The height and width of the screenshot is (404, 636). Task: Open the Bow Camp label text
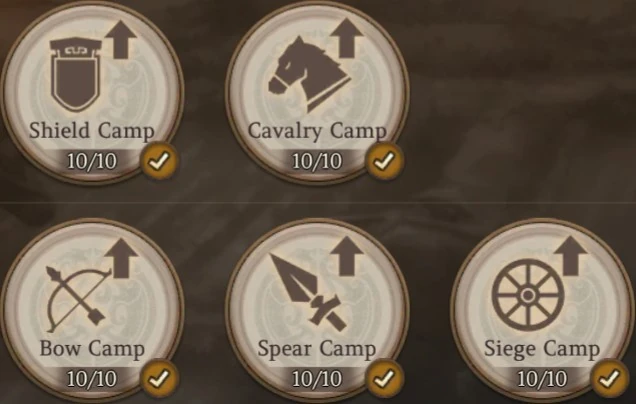click(92, 349)
